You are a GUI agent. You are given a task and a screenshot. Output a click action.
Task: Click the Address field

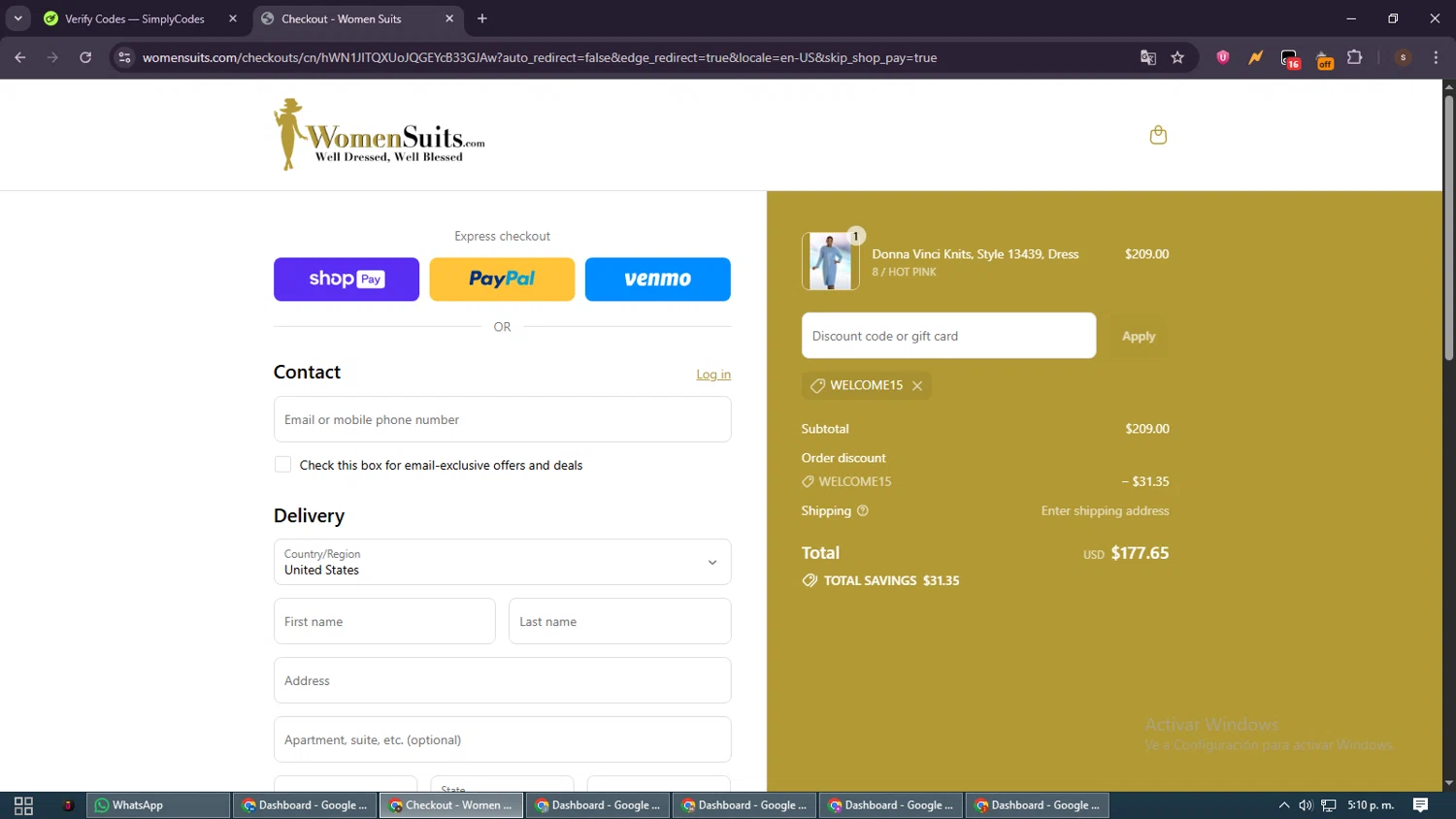pos(502,680)
